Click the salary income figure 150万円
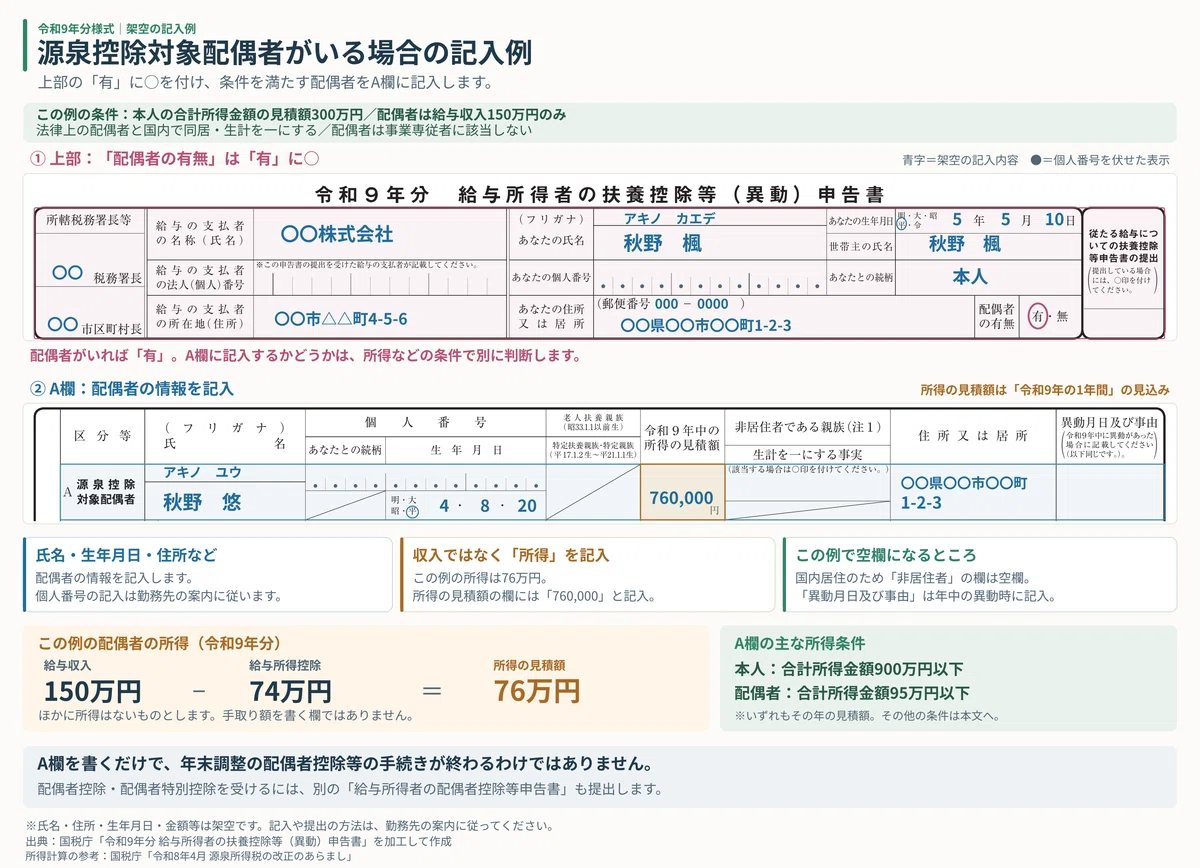Screen dimensions: 1200x868 pyautogui.click(x=92, y=691)
